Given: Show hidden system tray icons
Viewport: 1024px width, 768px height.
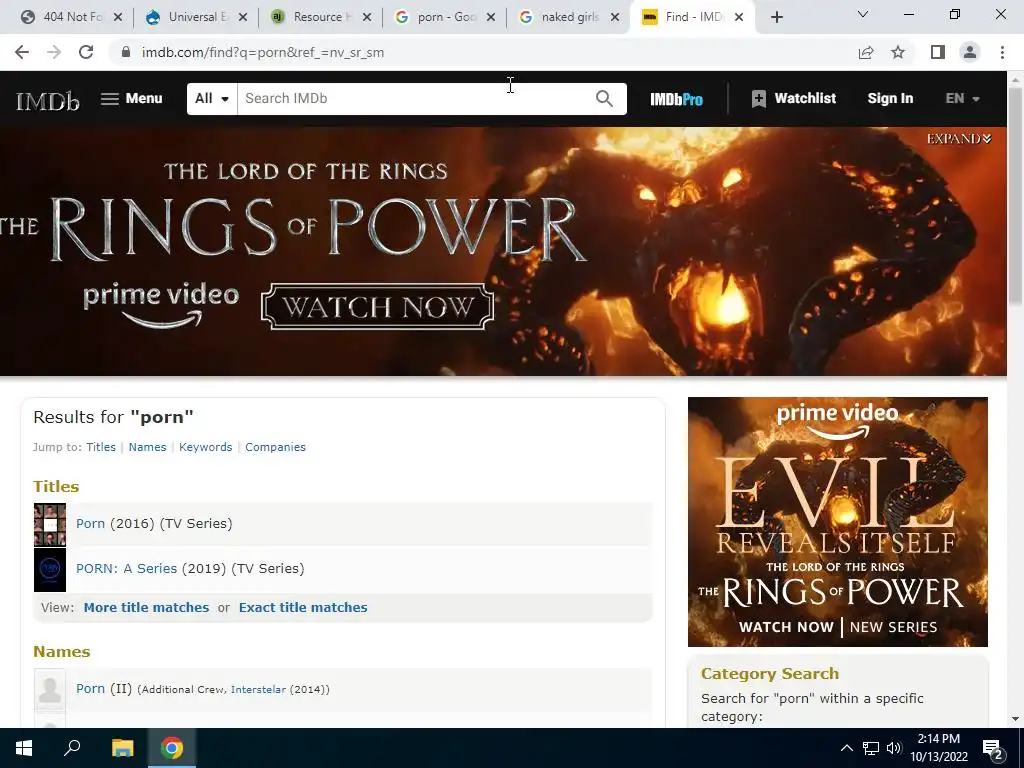Looking at the screenshot, I should (846, 748).
